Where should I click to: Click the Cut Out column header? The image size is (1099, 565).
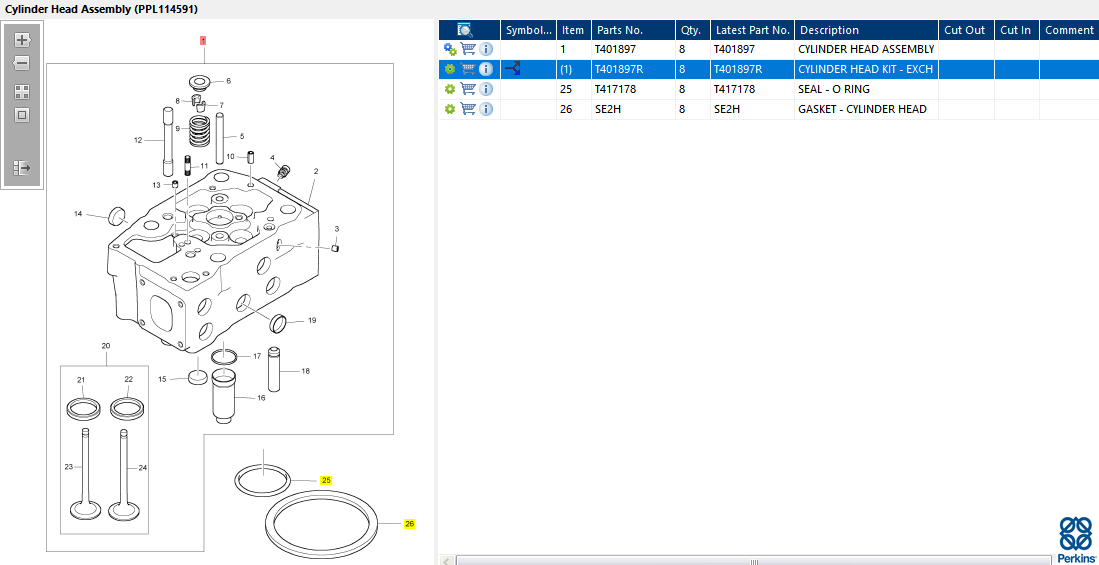[965, 30]
